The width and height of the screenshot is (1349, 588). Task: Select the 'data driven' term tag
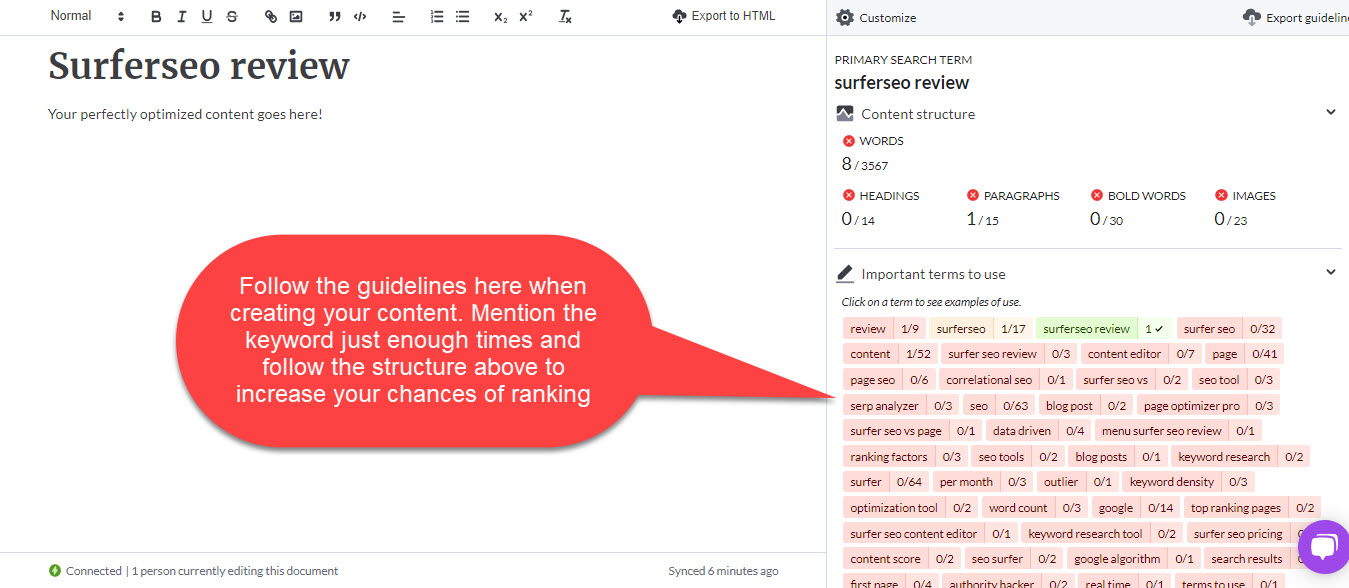(1038, 431)
